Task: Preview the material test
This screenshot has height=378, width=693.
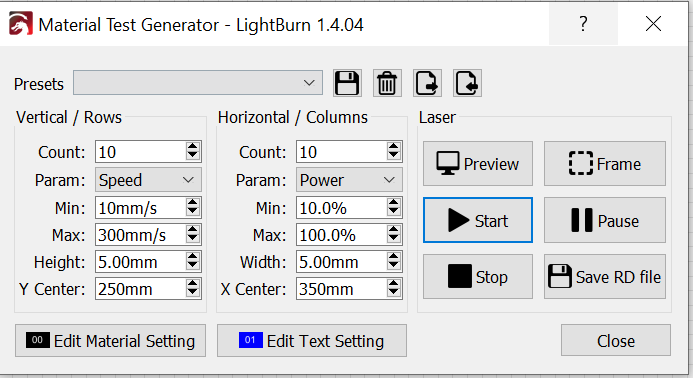Action: [478, 164]
